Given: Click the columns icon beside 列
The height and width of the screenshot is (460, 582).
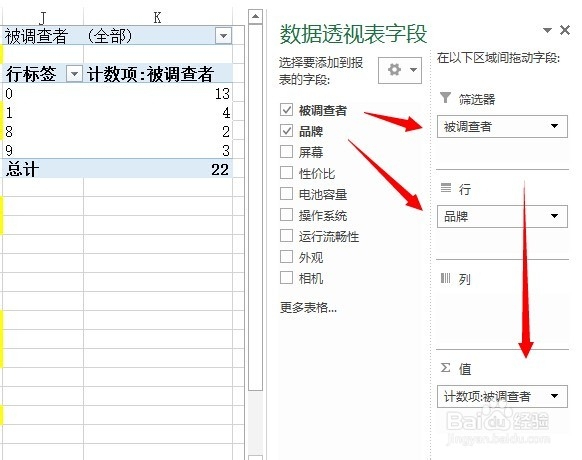Looking at the screenshot, I should [445, 278].
